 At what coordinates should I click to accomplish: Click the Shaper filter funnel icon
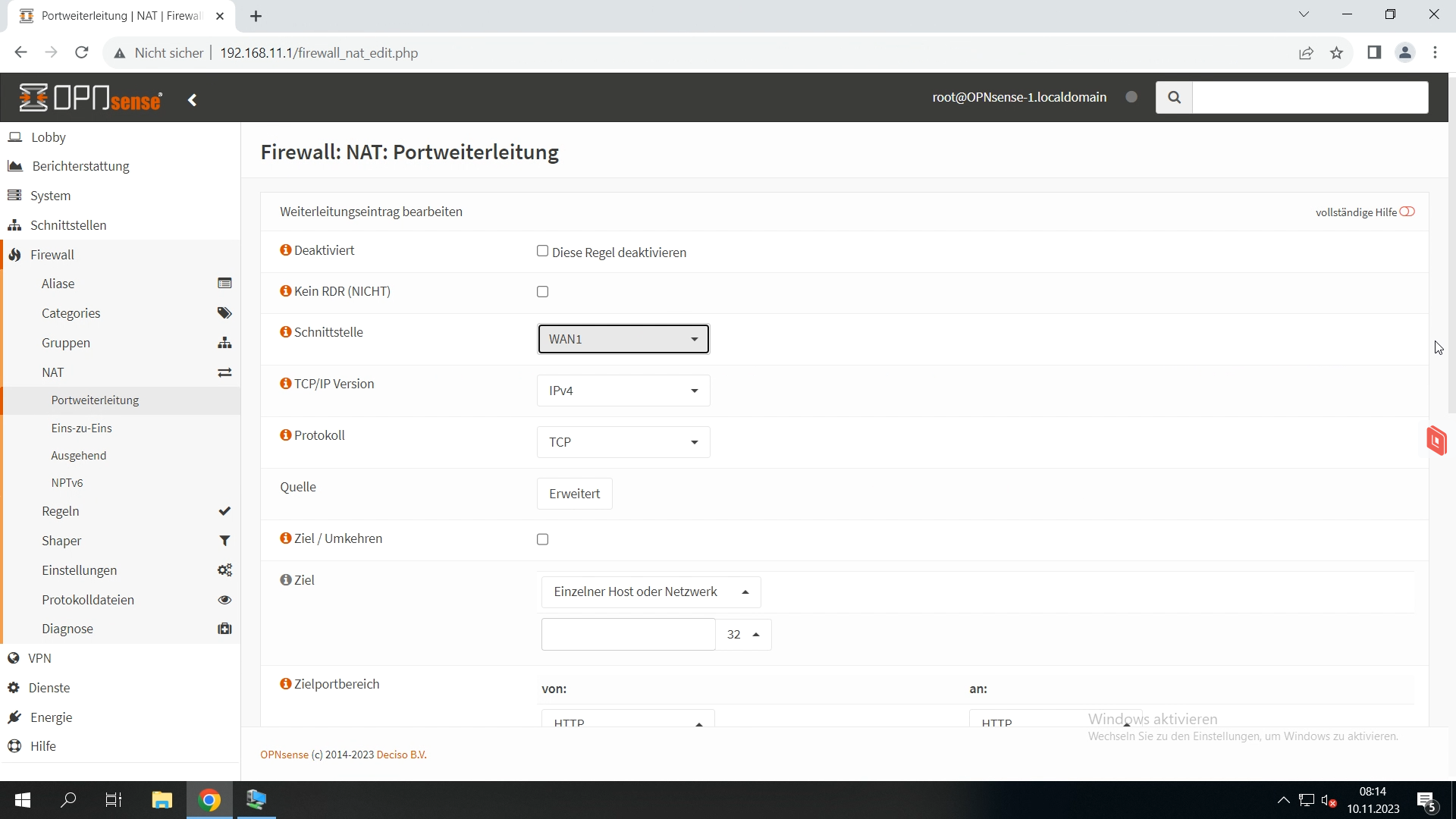point(224,541)
